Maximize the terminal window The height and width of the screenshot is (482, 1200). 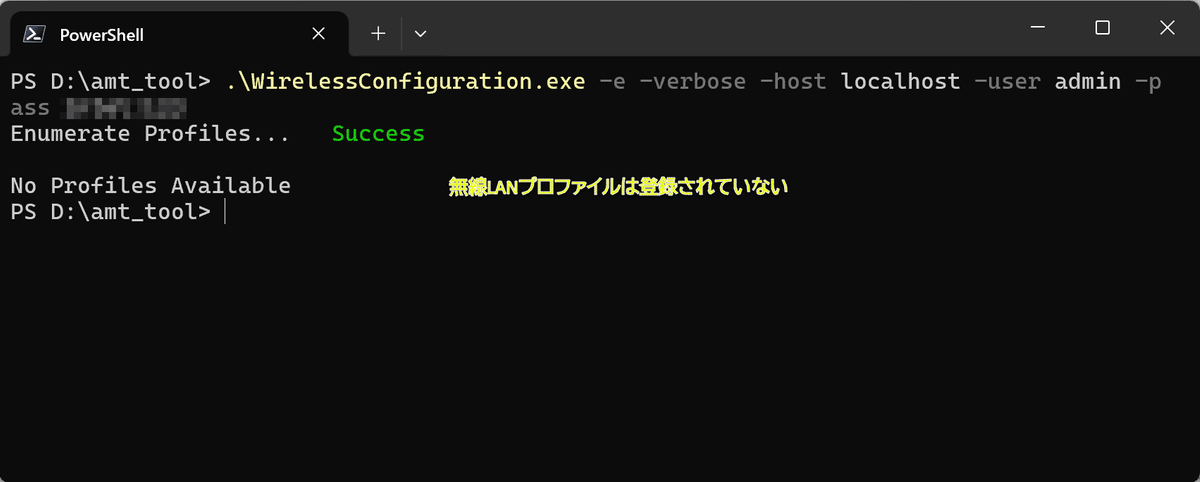pyautogui.click(x=1102, y=28)
